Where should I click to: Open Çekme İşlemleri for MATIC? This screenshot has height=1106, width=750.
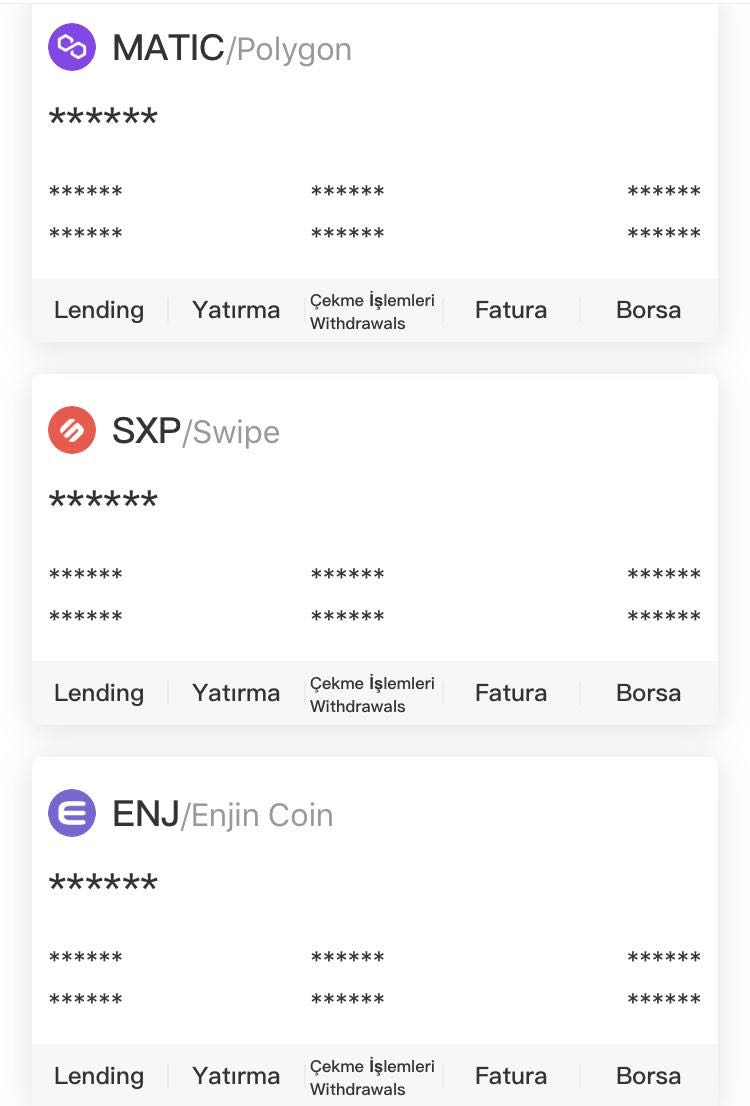372,311
